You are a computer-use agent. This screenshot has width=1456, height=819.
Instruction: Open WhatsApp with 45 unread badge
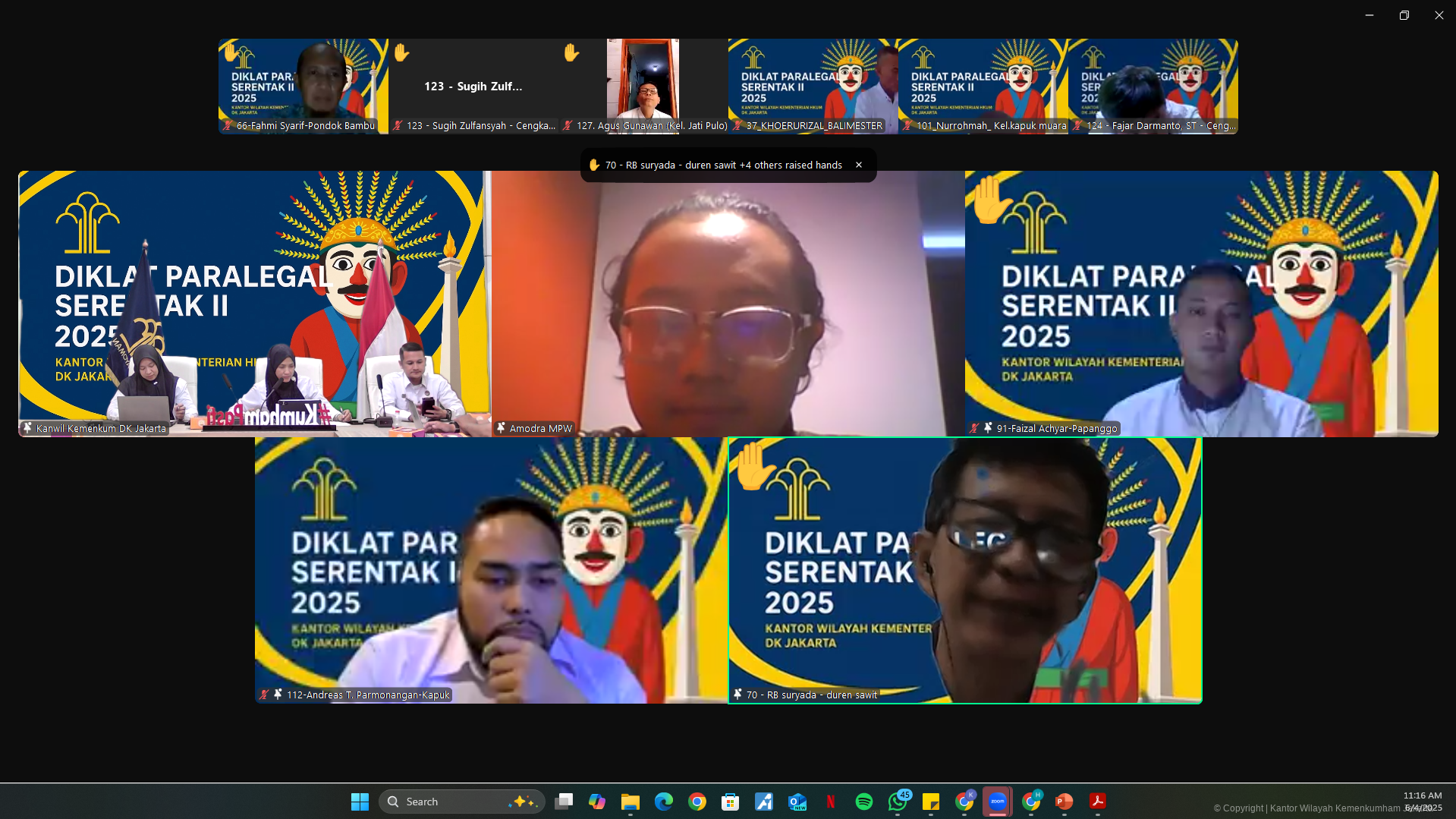click(898, 802)
